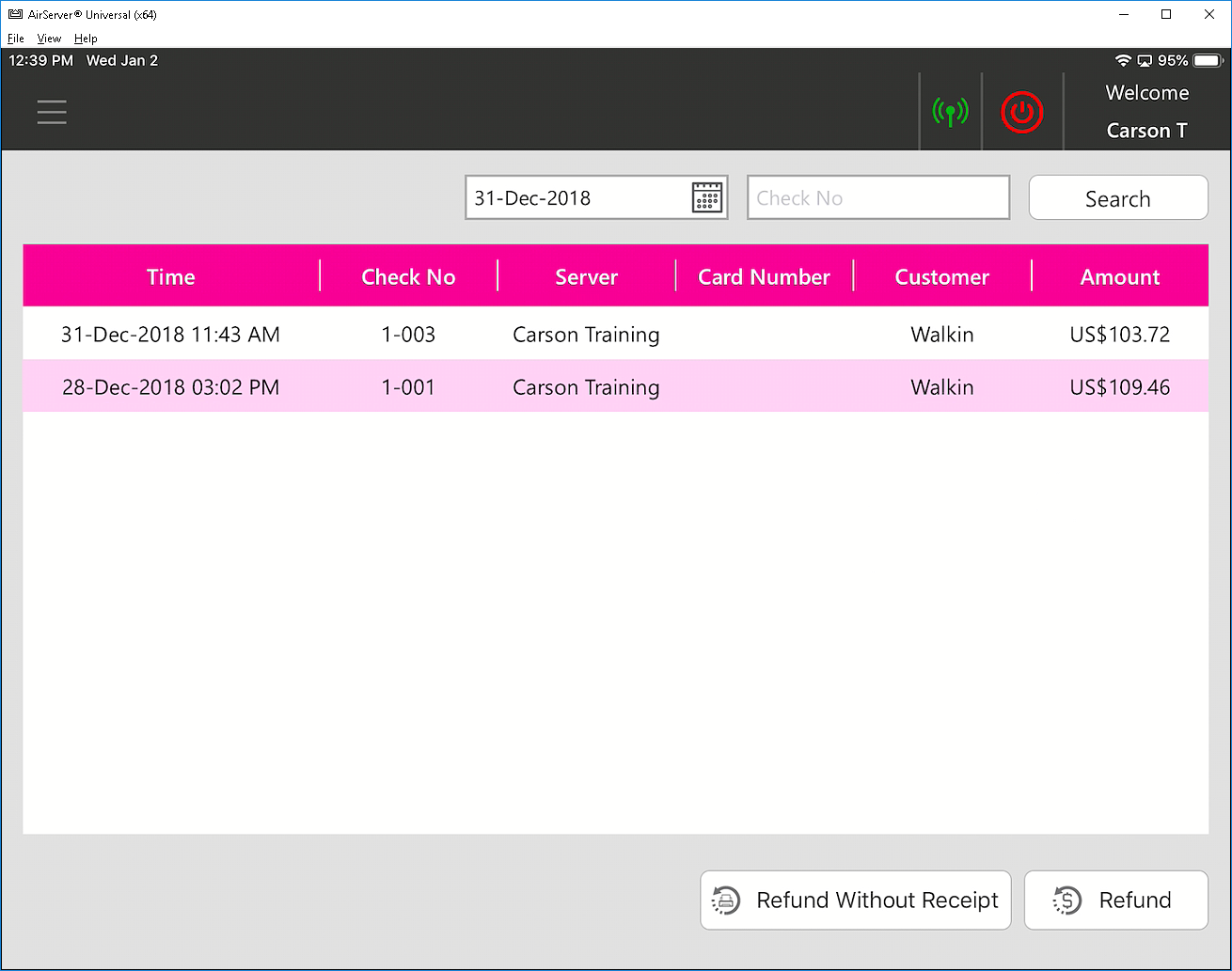Open the hamburger navigation menu
The height and width of the screenshot is (971, 1232).
pos(52,112)
